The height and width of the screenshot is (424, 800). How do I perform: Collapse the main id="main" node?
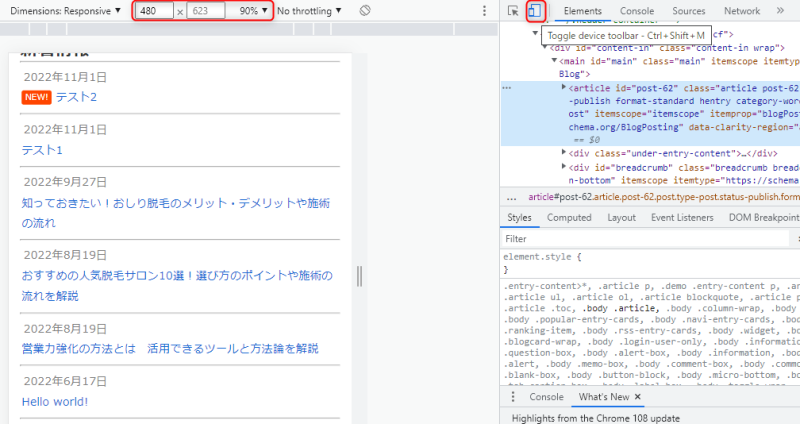(x=554, y=61)
